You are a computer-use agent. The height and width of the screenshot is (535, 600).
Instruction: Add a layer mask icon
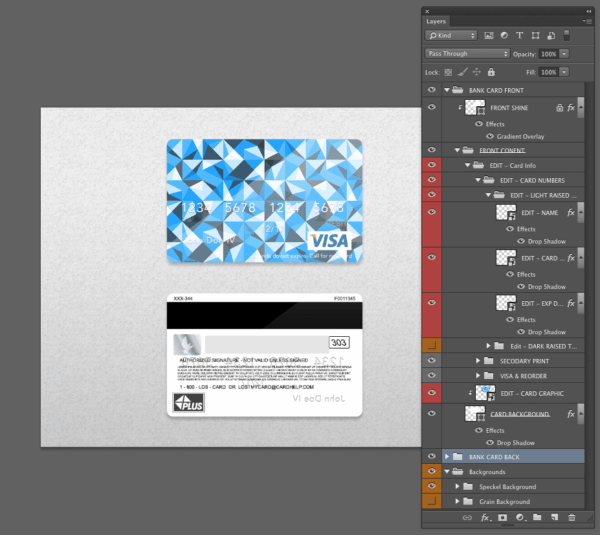[x=502, y=517]
